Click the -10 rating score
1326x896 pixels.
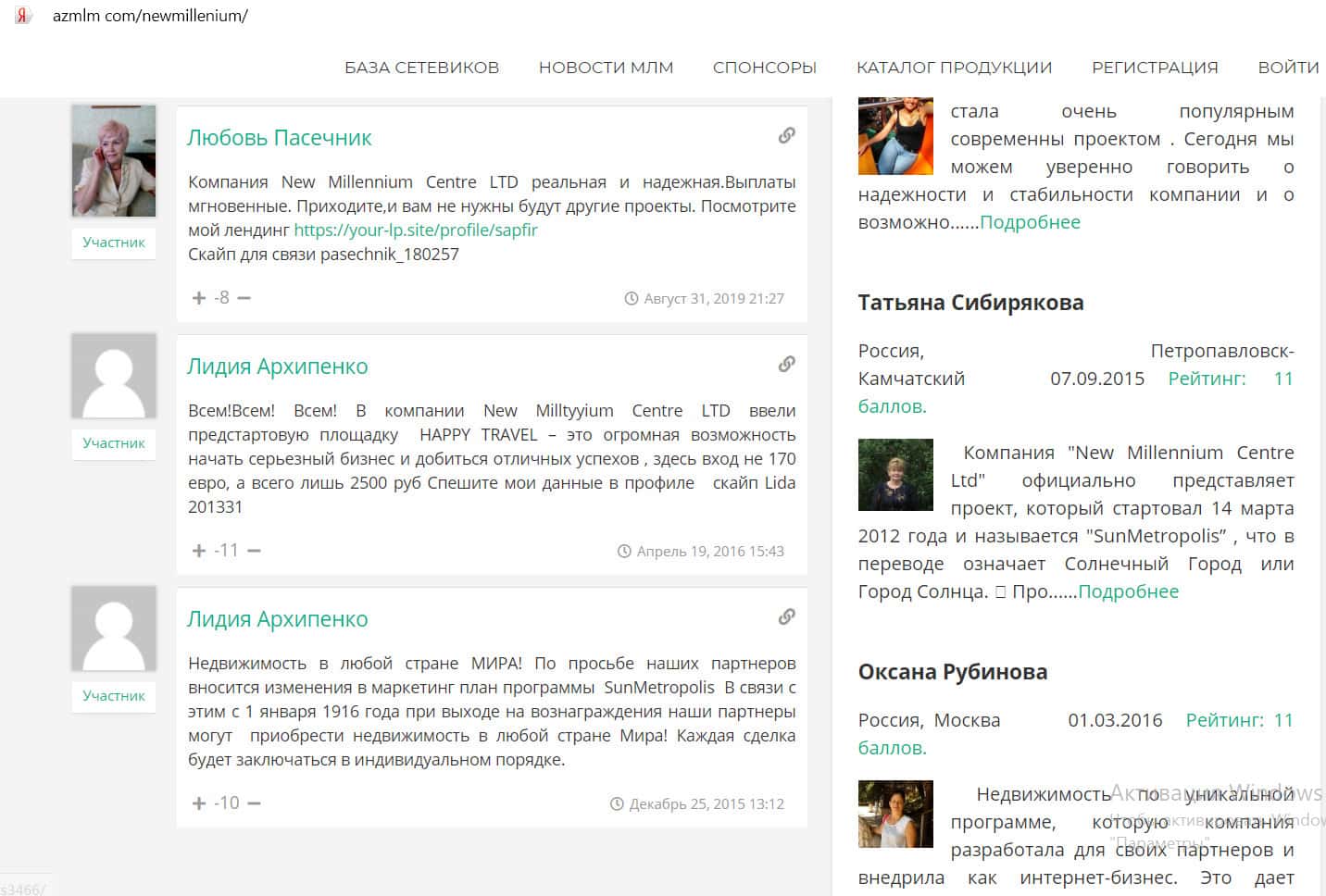pos(226,803)
